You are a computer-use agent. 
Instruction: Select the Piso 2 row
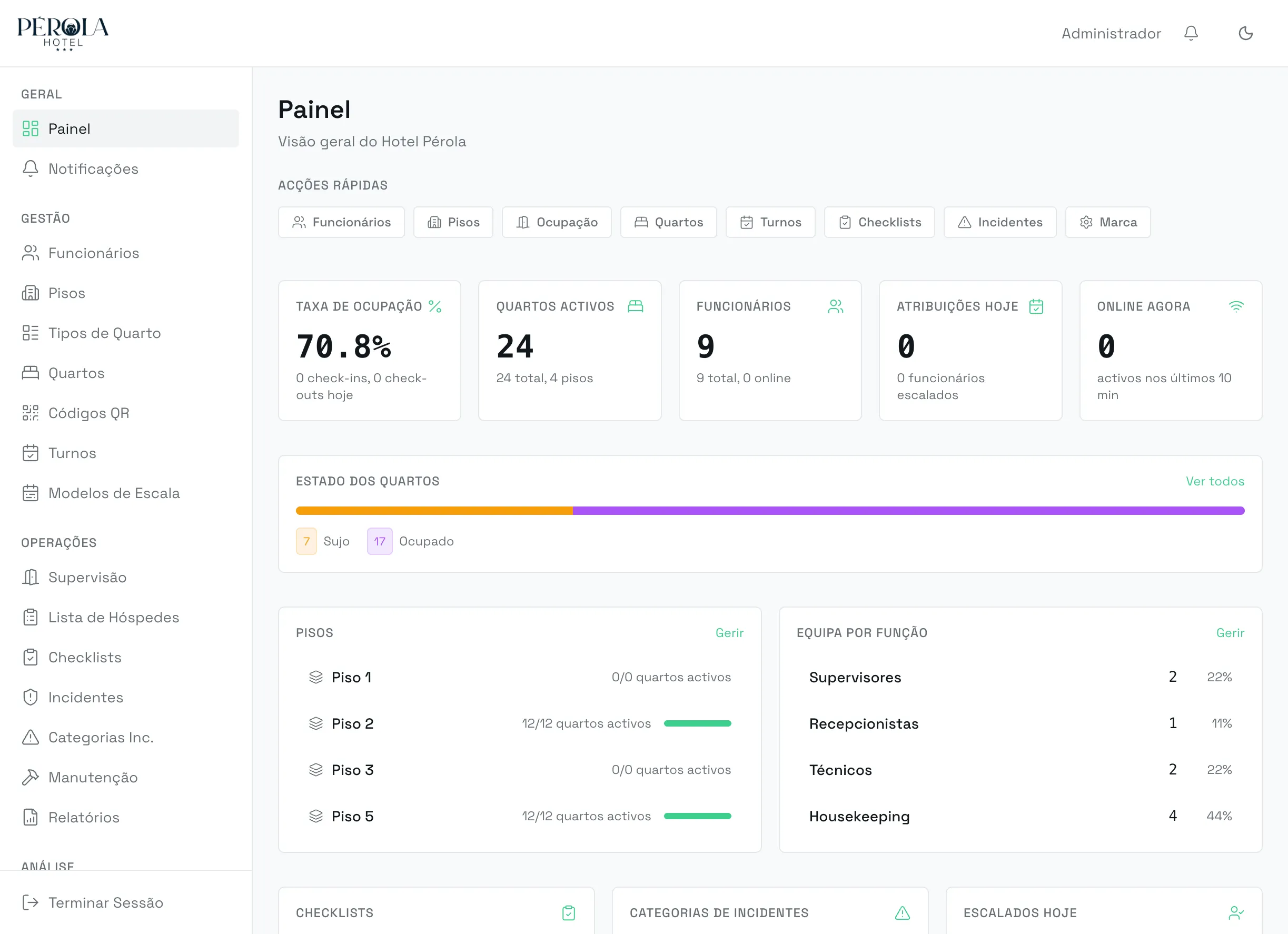[x=520, y=723]
